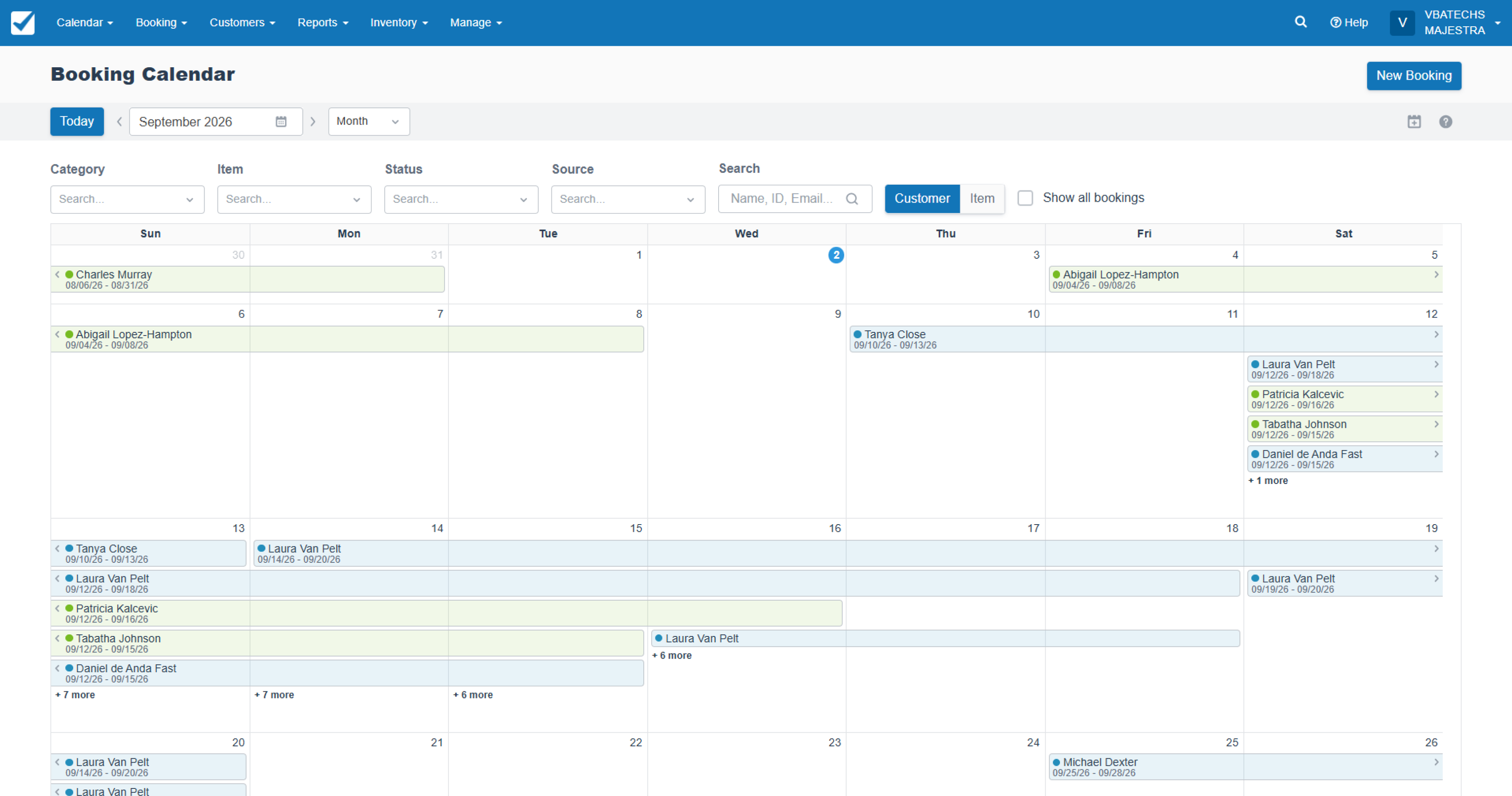
Task: Click the right arrow on the 09/14/26 Laura Van Pelt booking in the September 13 week
Action: [1436, 548]
